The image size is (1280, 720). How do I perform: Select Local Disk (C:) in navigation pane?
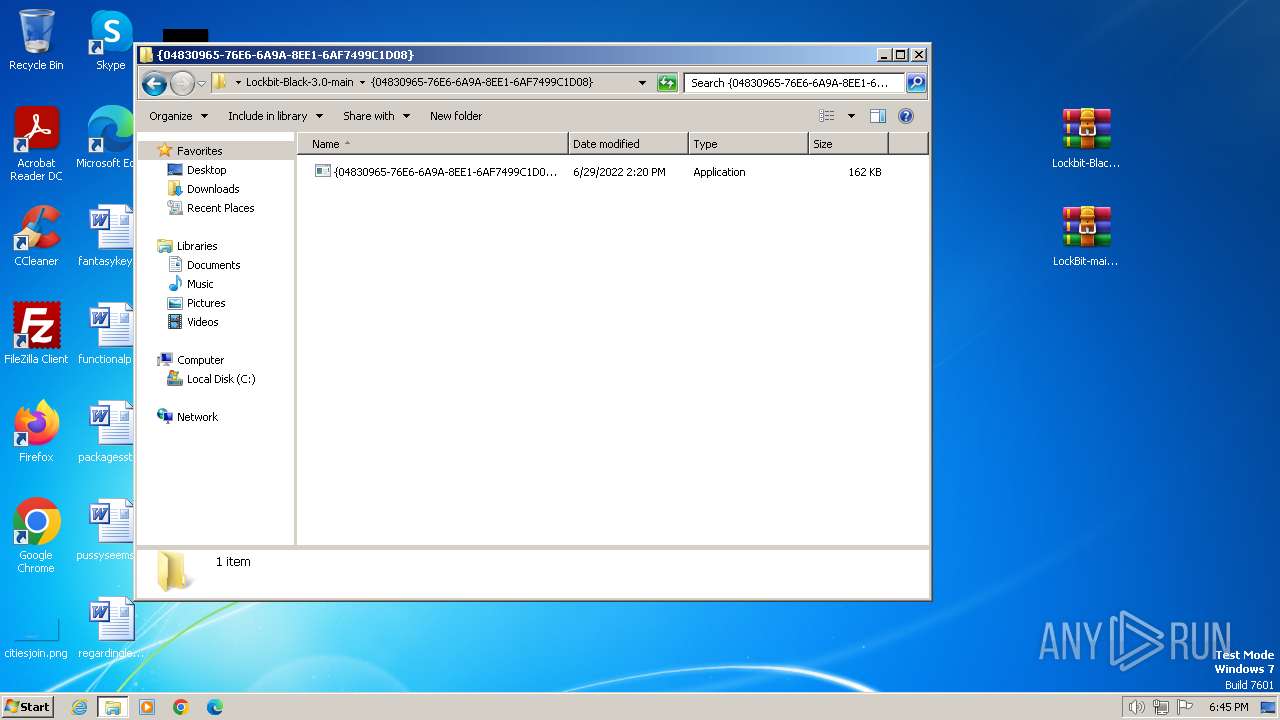pyautogui.click(x=221, y=379)
